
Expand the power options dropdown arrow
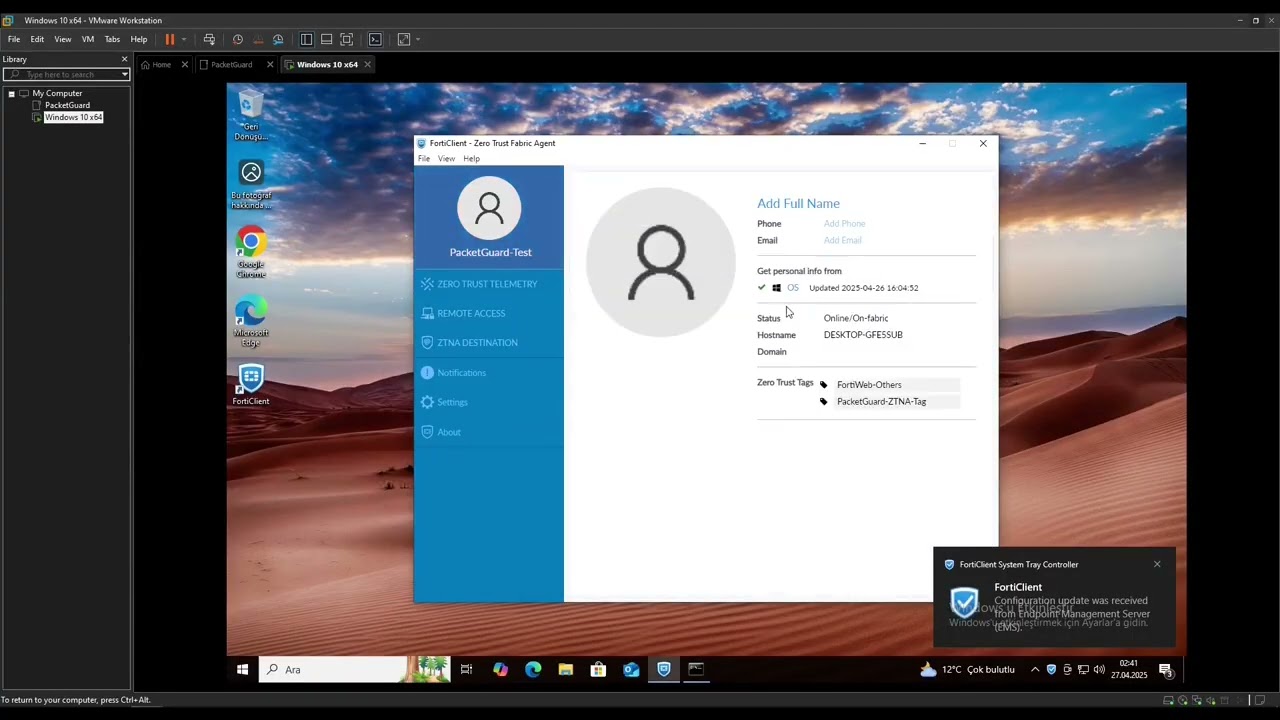pos(183,39)
